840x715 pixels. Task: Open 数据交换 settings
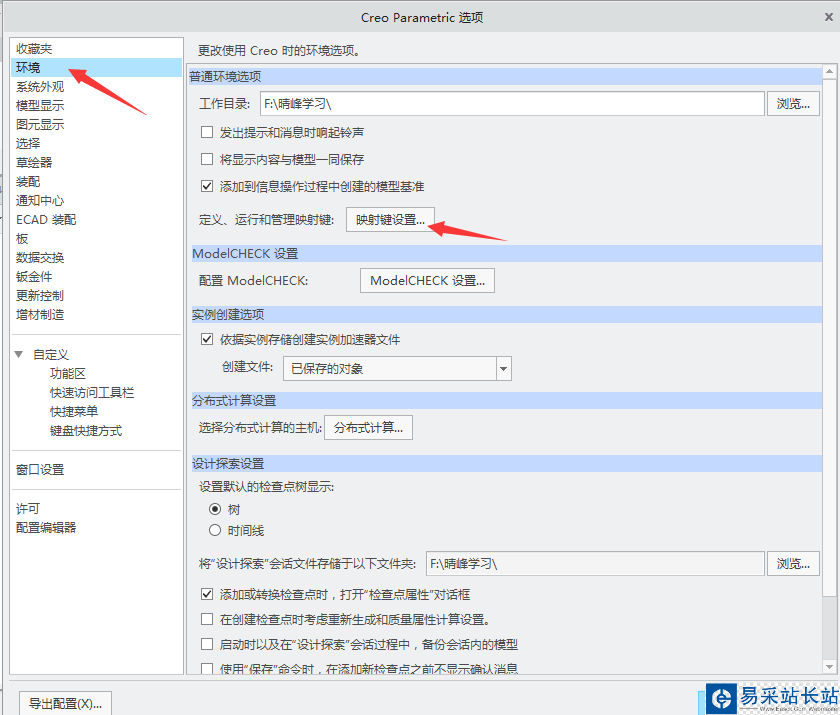pos(40,258)
